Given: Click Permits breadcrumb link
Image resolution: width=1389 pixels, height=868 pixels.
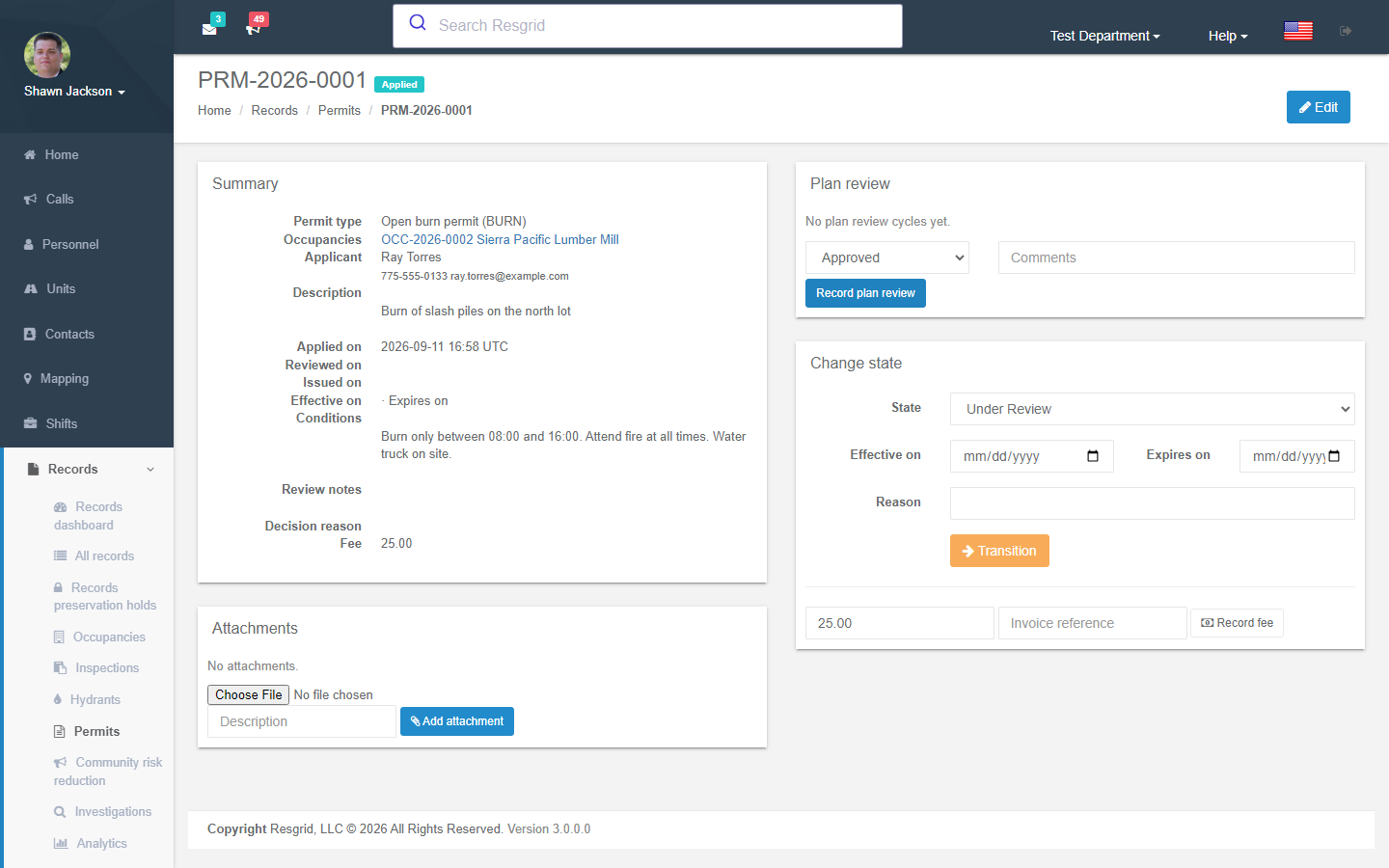Looking at the screenshot, I should 340,111.
